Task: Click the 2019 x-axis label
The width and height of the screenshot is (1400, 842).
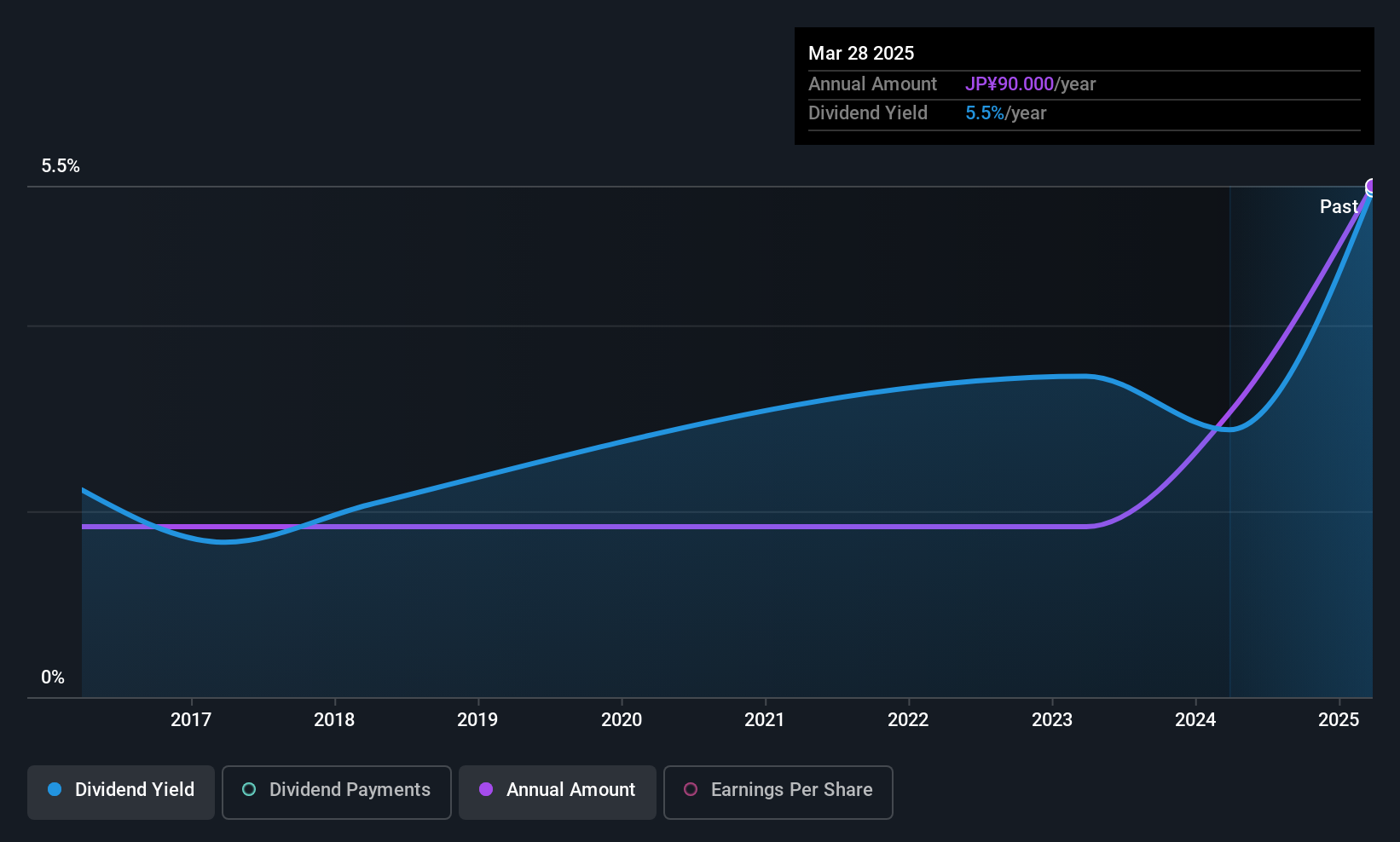Action: [x=477, y=719]
